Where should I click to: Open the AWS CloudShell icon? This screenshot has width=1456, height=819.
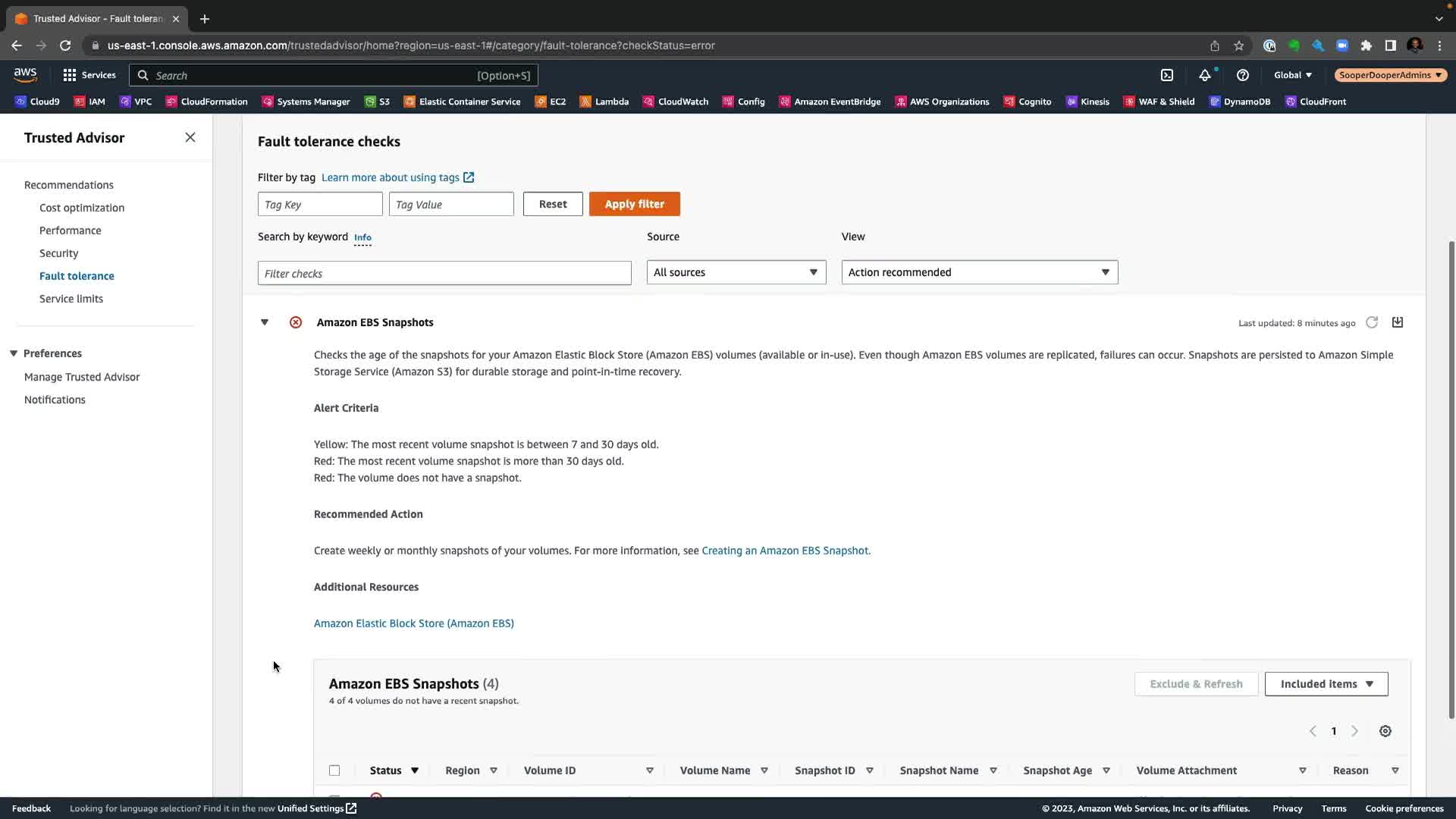1167,75
